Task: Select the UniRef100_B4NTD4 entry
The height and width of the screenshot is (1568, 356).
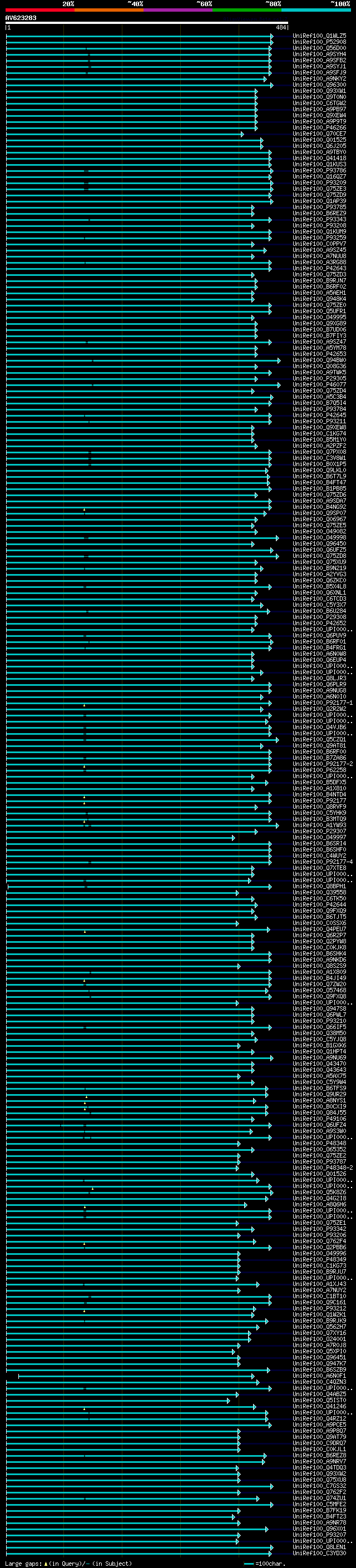Action: coord(319,794)
